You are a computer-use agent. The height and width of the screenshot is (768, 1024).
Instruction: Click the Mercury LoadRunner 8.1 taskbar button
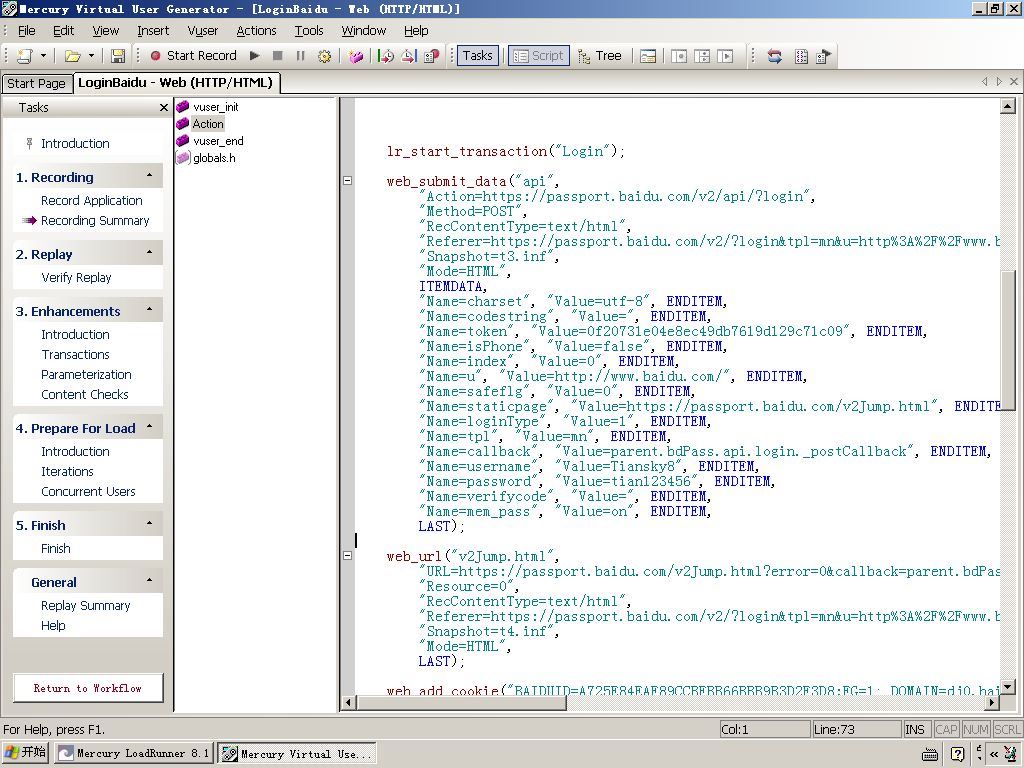pos(133,754)
